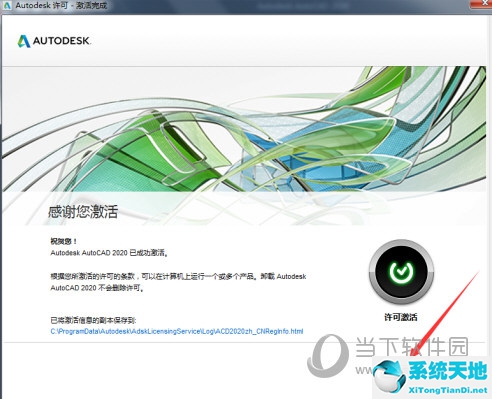Click the '祝贺您!' congratulation text
The image size is (492, 399).
point(64,241)
